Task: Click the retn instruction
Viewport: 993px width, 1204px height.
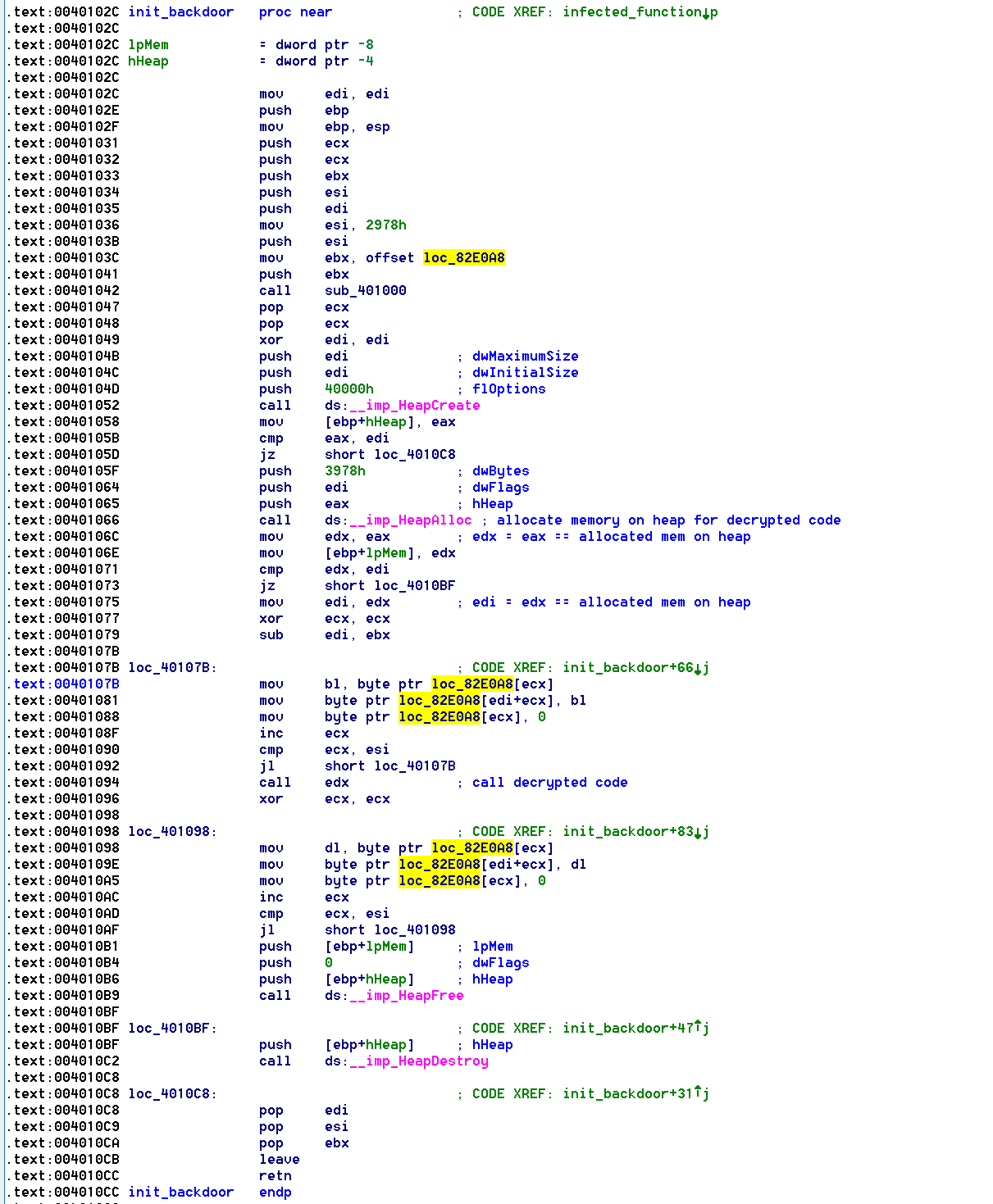Action: (275, 1176)
